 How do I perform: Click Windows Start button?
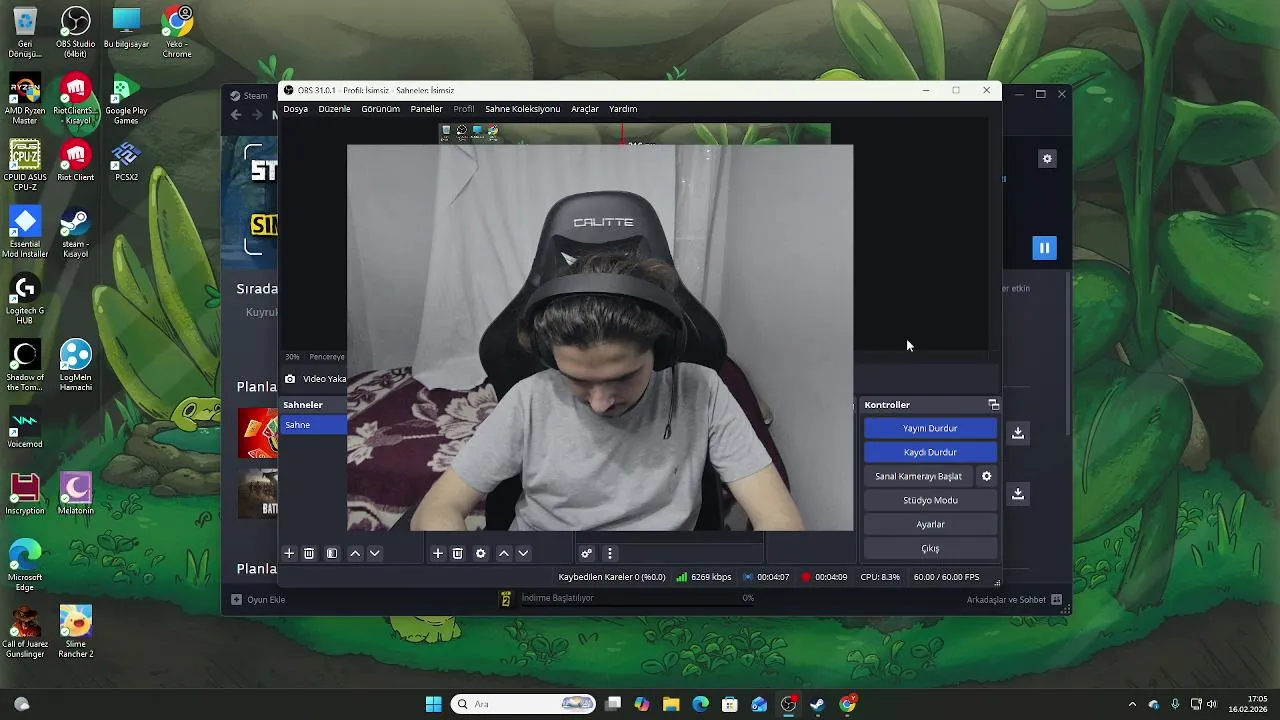click(x=433, y=704)
